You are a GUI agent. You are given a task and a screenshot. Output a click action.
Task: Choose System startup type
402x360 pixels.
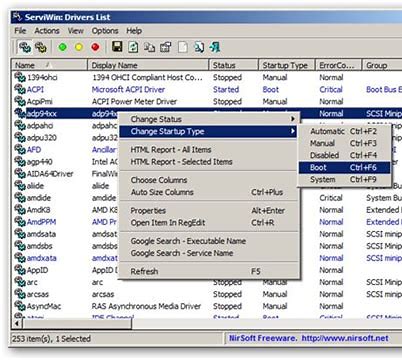click(344, 179)
